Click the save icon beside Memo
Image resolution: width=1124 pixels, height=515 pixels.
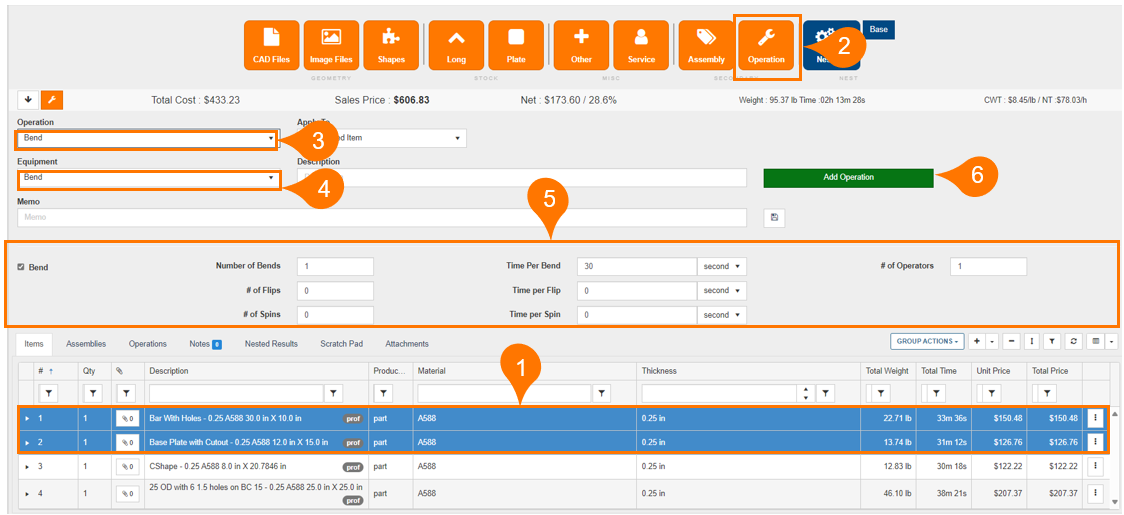[772, 217]
